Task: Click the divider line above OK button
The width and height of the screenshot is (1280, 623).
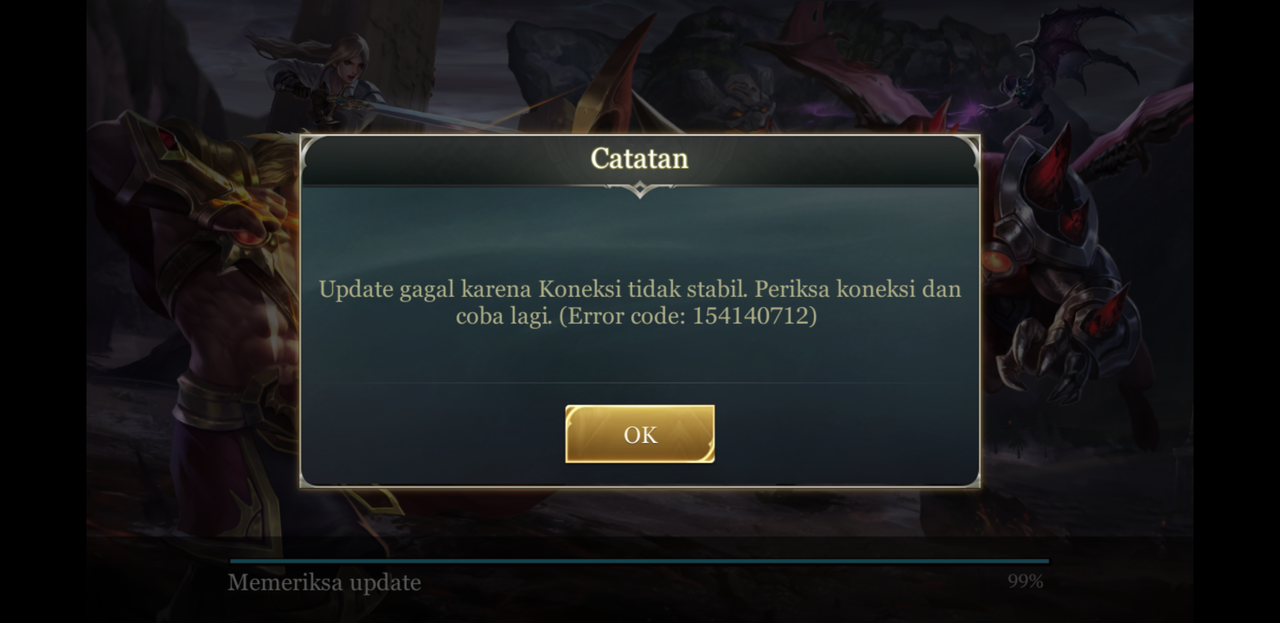Action: pos(640,382)
